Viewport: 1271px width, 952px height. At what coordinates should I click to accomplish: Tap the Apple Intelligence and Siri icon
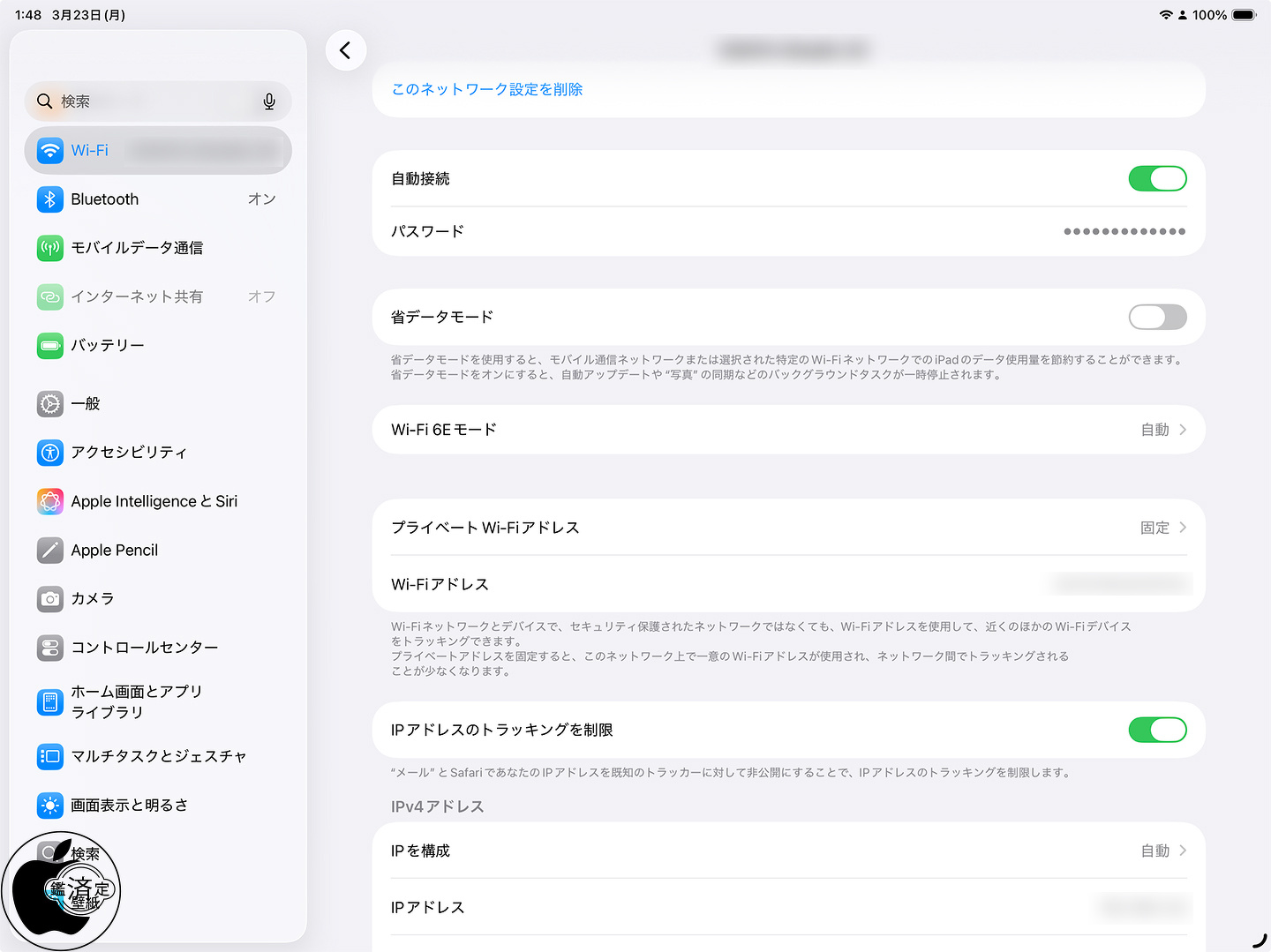coord(50,501)
